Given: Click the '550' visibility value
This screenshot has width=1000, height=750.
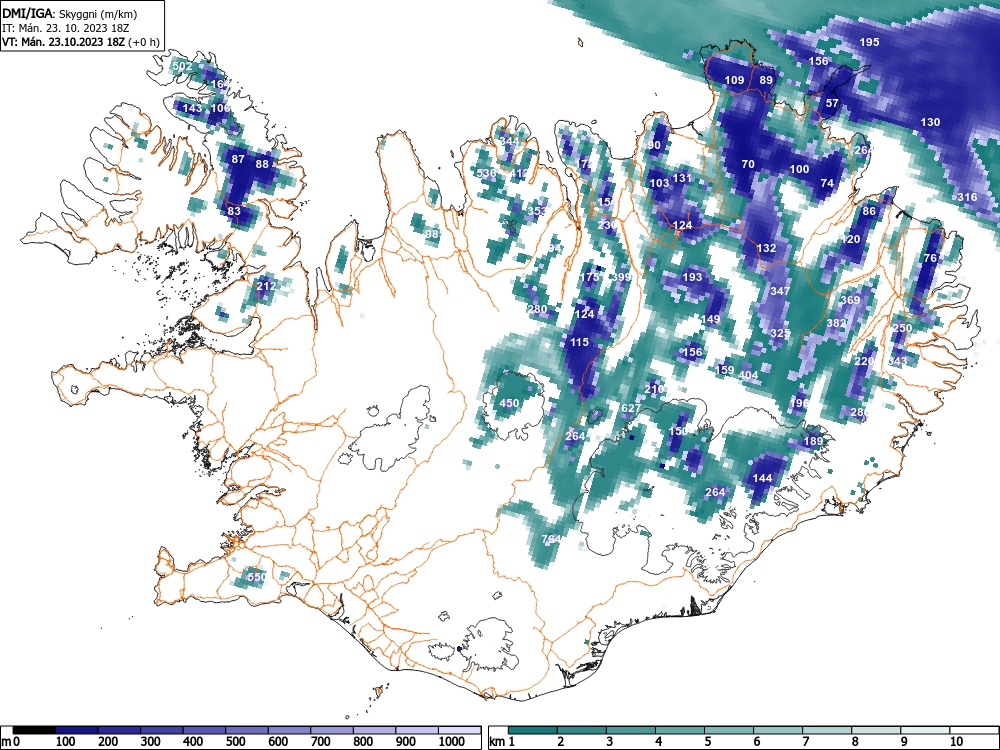Looking at the screenshot, I should point(257,577).
